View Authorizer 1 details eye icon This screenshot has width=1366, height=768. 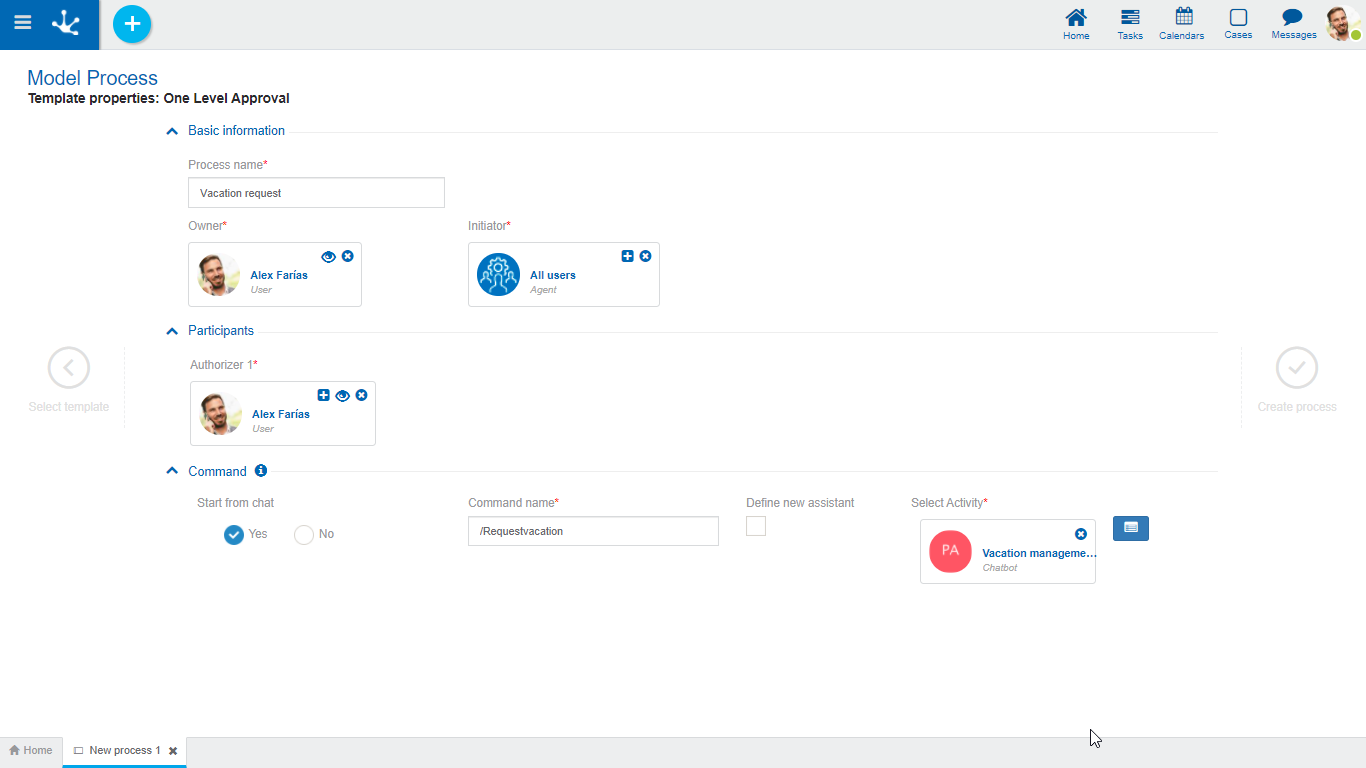[x=342, y=395]
